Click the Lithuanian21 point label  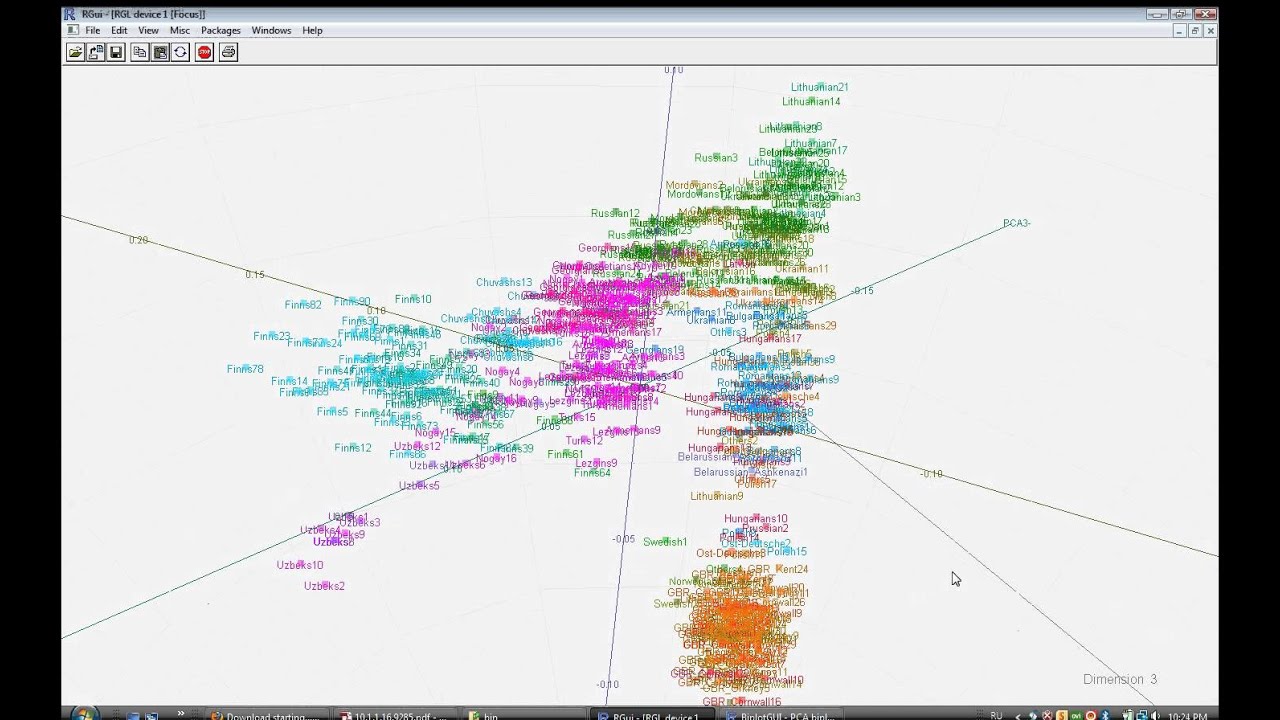[819, 87]
